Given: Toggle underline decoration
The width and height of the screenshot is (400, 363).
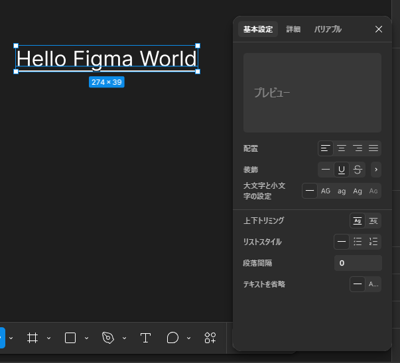Looking at the screenshot, I should click(x=341, y=170).
